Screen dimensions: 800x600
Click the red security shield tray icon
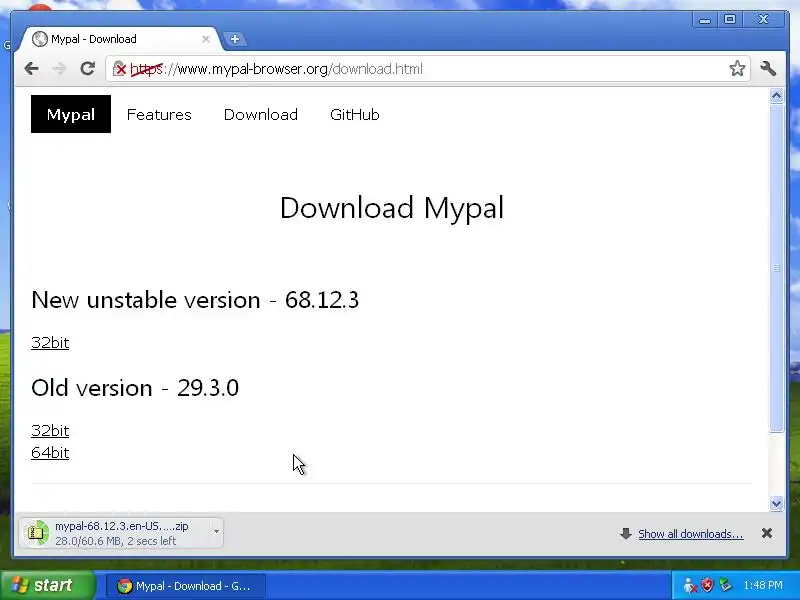(707, 585)
